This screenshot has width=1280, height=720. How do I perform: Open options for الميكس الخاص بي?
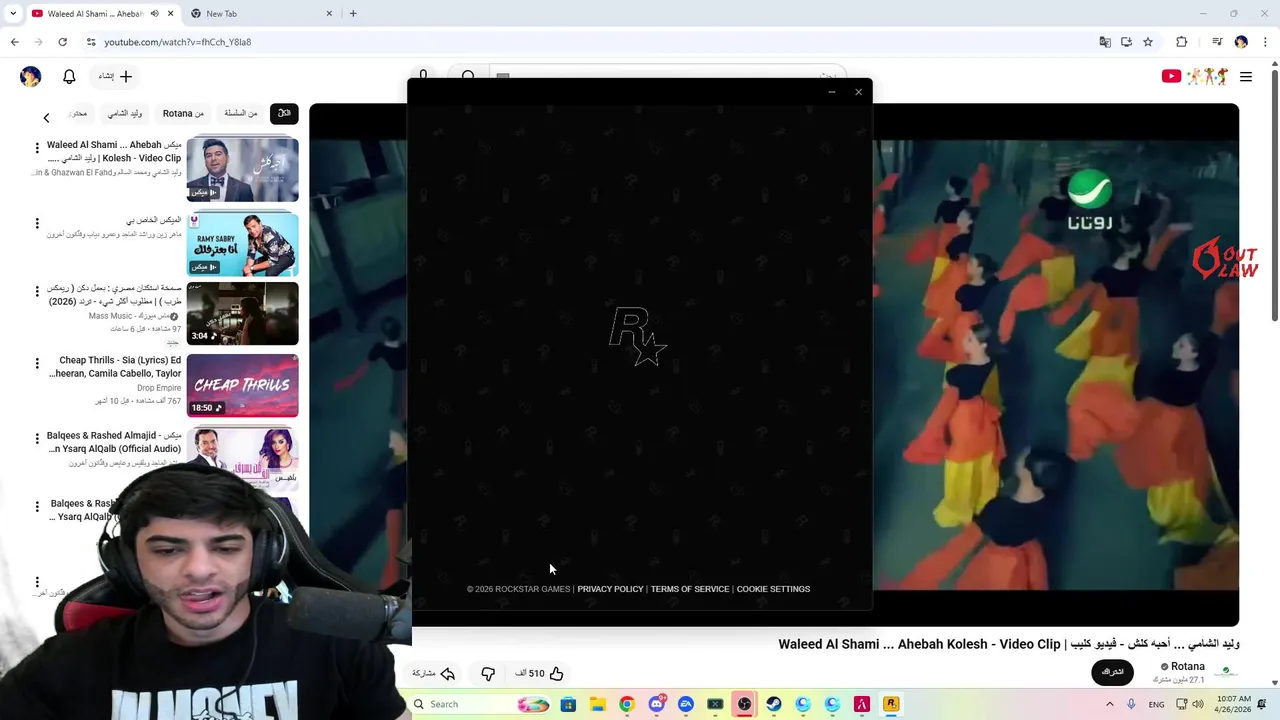(37, 223)
